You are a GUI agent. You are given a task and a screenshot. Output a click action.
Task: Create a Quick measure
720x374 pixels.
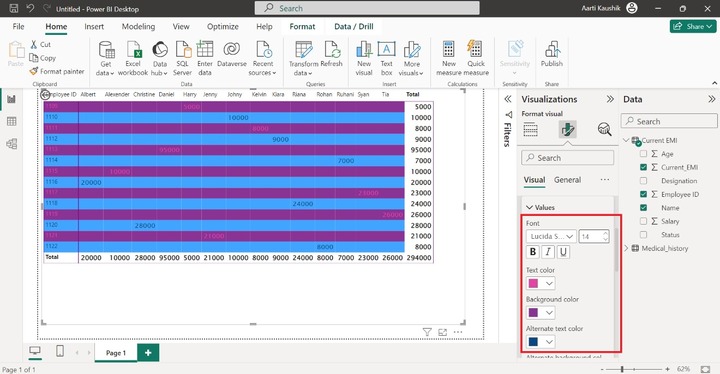coord(476,58)
